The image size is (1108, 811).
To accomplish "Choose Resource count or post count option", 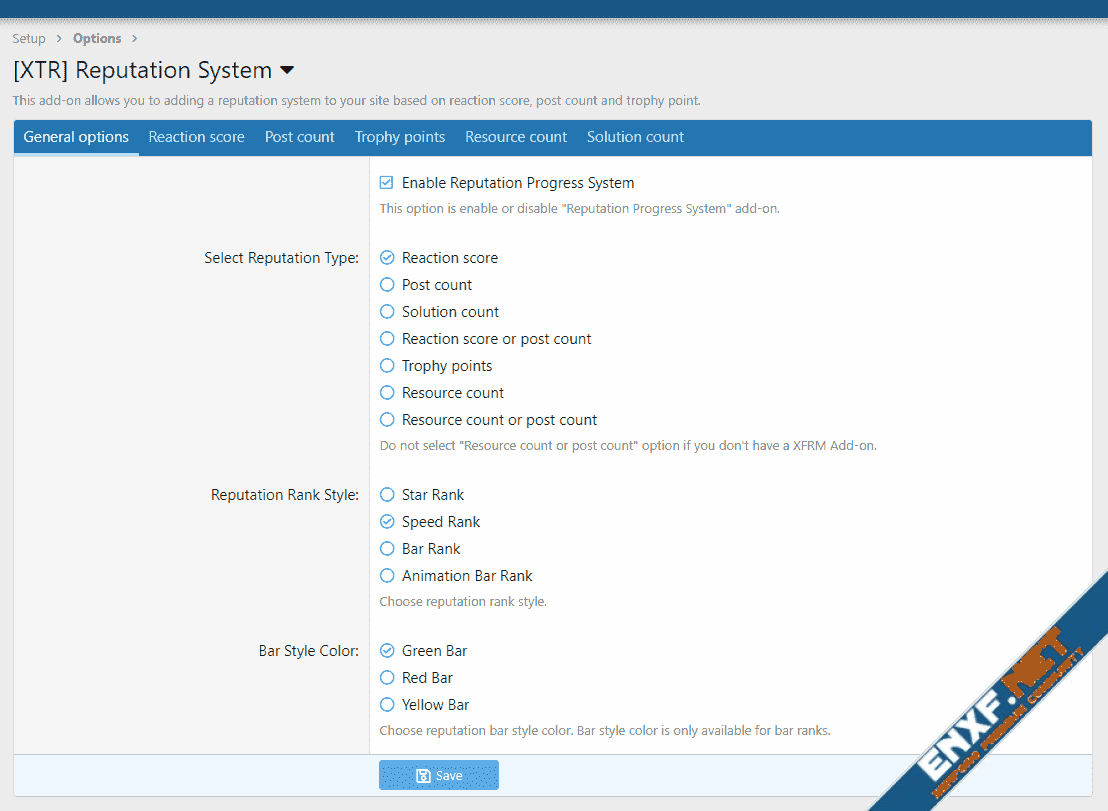I will pos(387,420).
